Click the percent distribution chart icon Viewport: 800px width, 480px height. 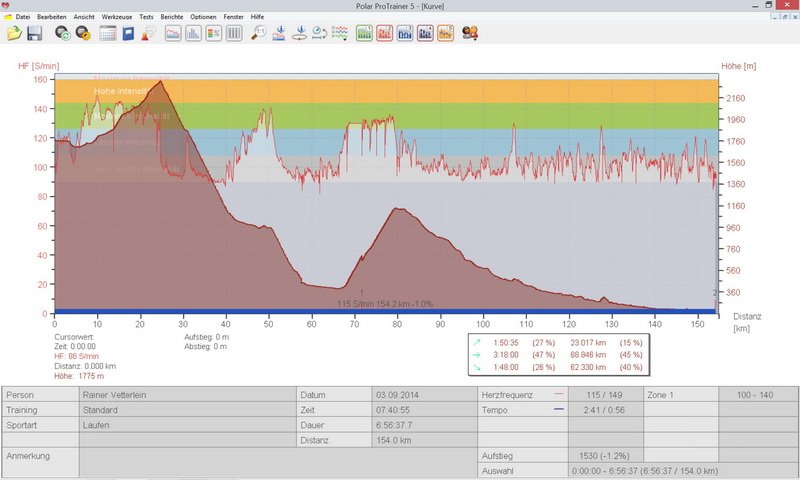pos(214,33)
